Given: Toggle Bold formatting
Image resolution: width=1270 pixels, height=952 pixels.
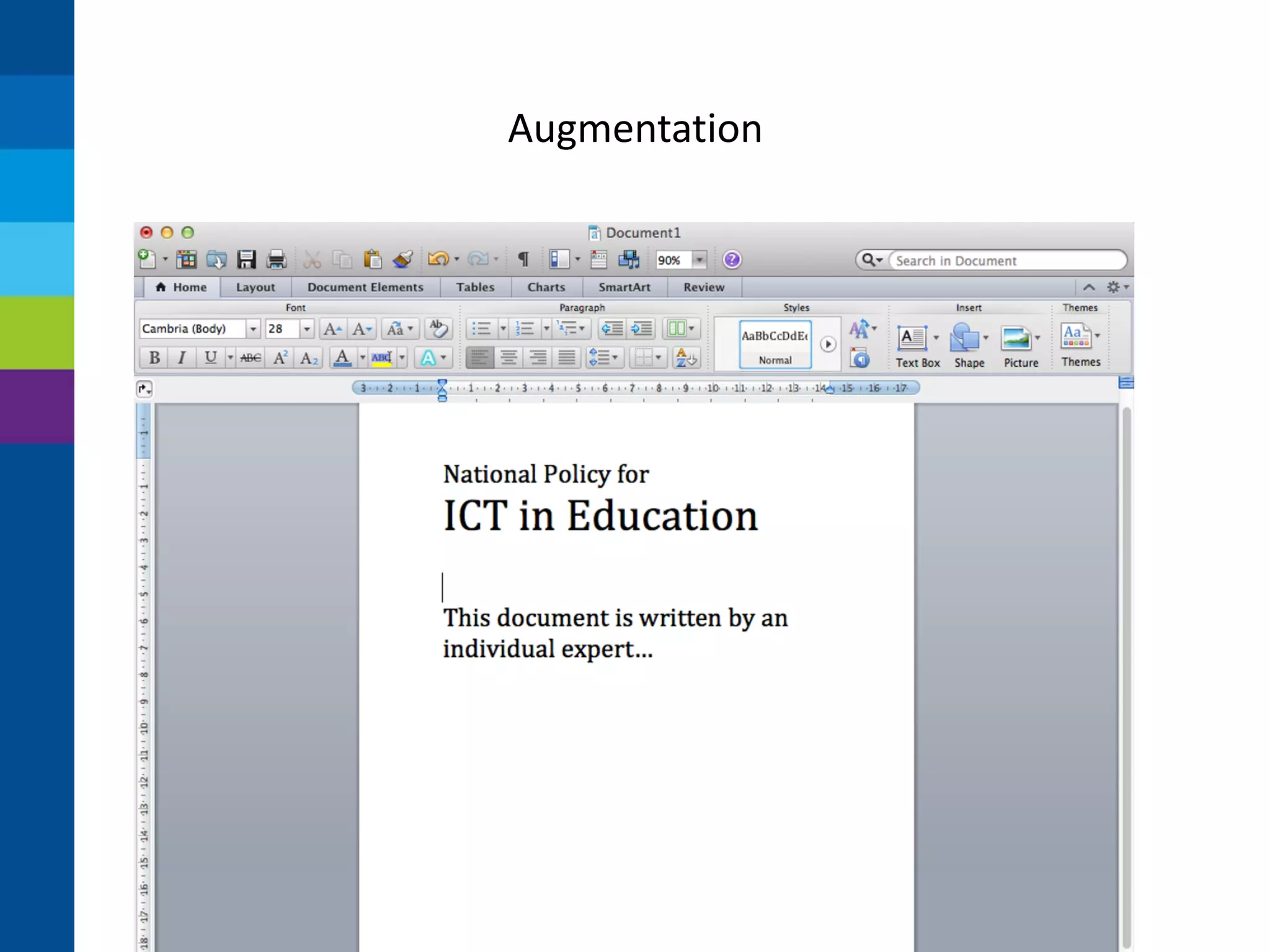Looking at the screenshot, I should pos(154,358).
